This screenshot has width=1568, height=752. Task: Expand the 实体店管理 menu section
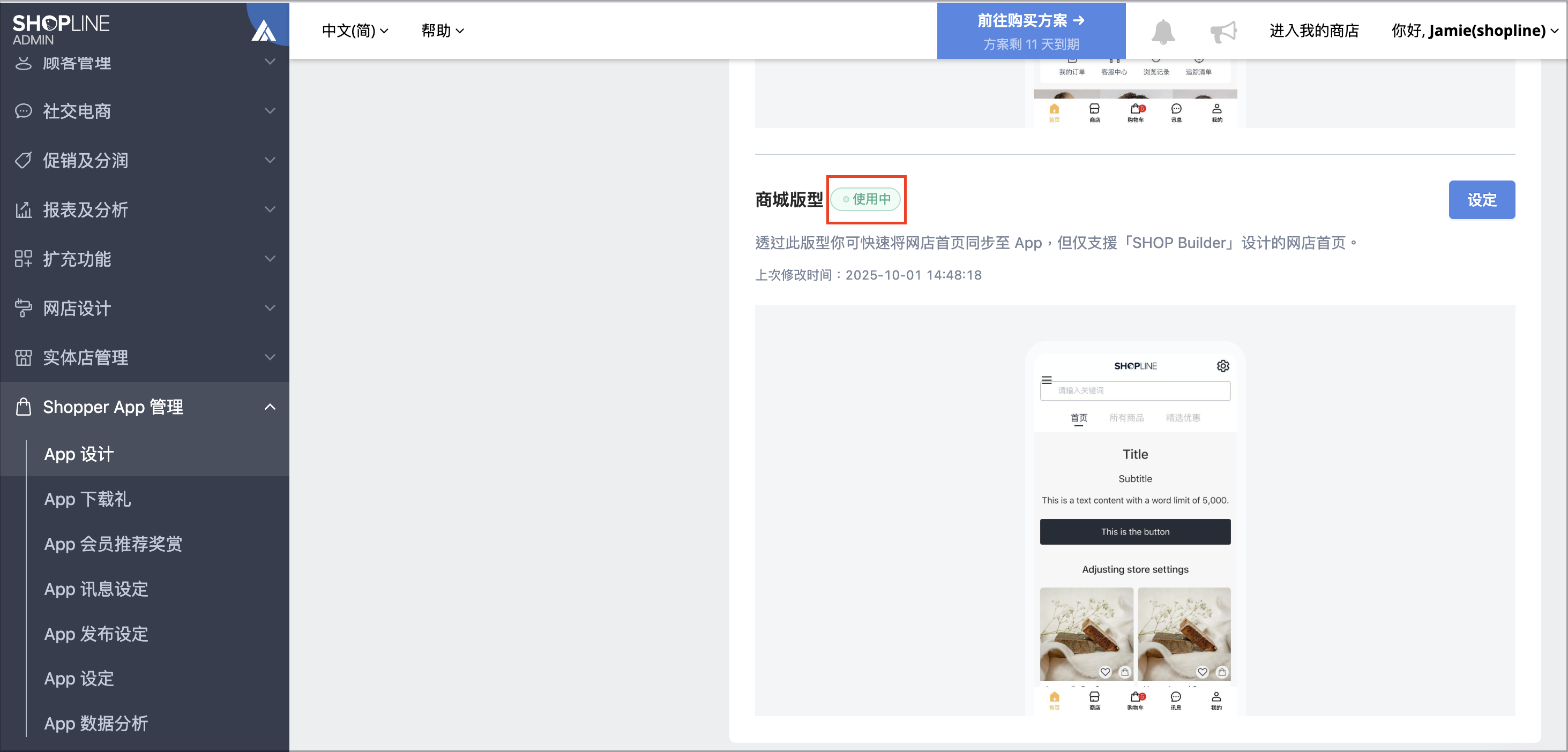[x=270, y=358]
